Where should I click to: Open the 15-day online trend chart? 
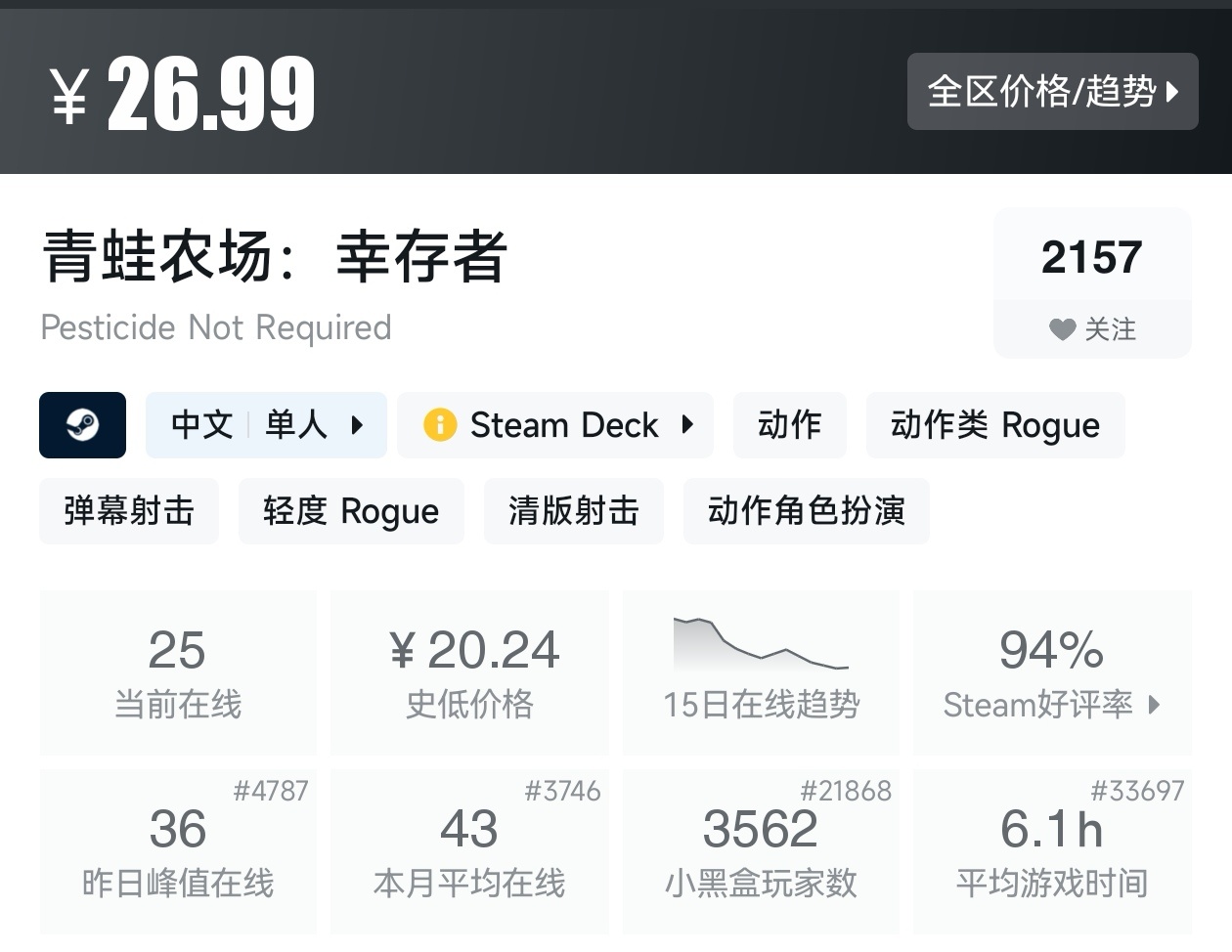pyautogui.click(x=761, y=671)
